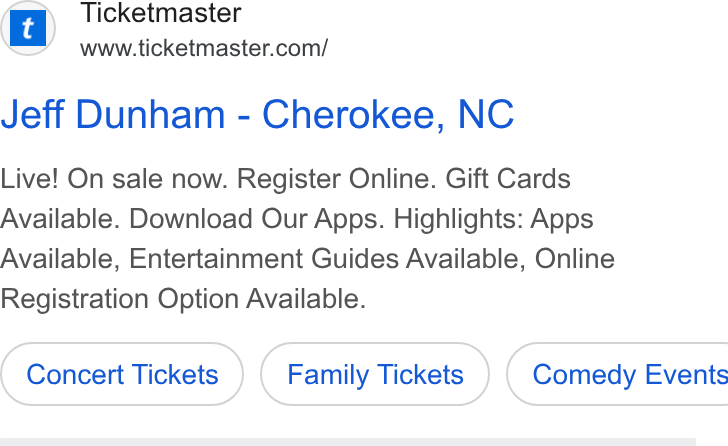Select the Concert Tickets chip

(122, 374)
